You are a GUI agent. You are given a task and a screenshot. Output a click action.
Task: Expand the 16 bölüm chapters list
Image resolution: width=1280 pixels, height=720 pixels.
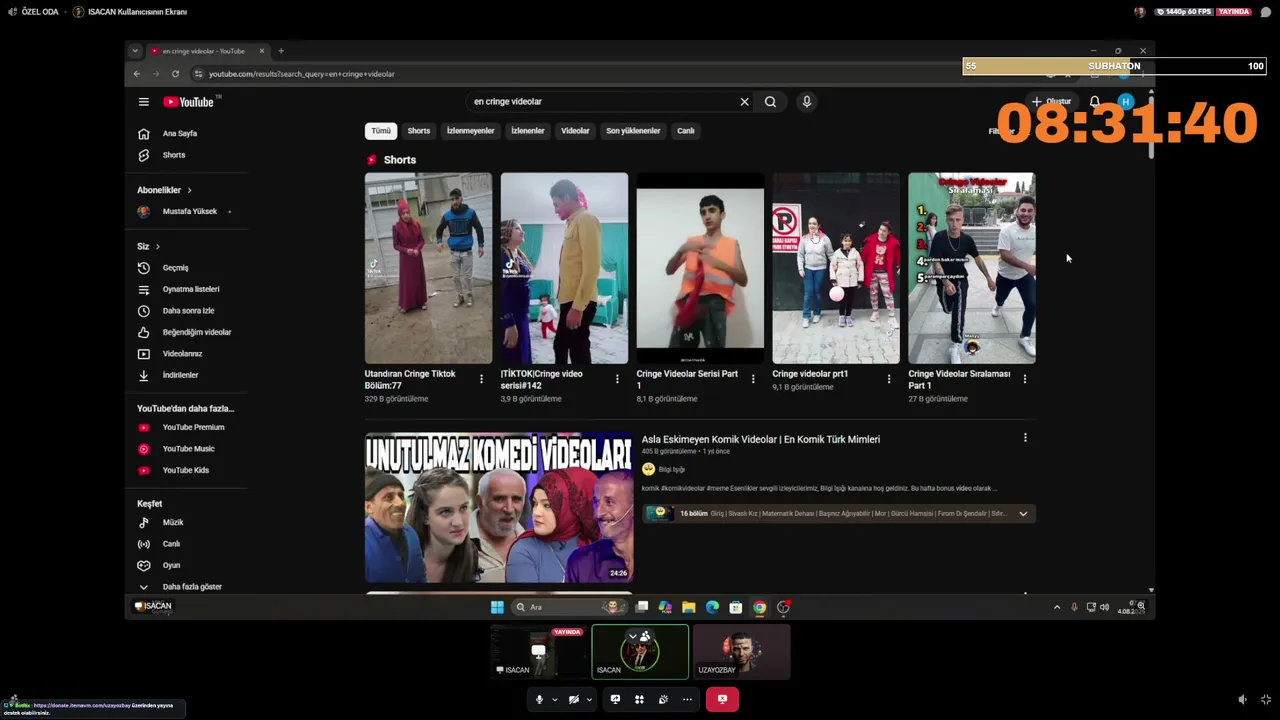point(1023,514)
